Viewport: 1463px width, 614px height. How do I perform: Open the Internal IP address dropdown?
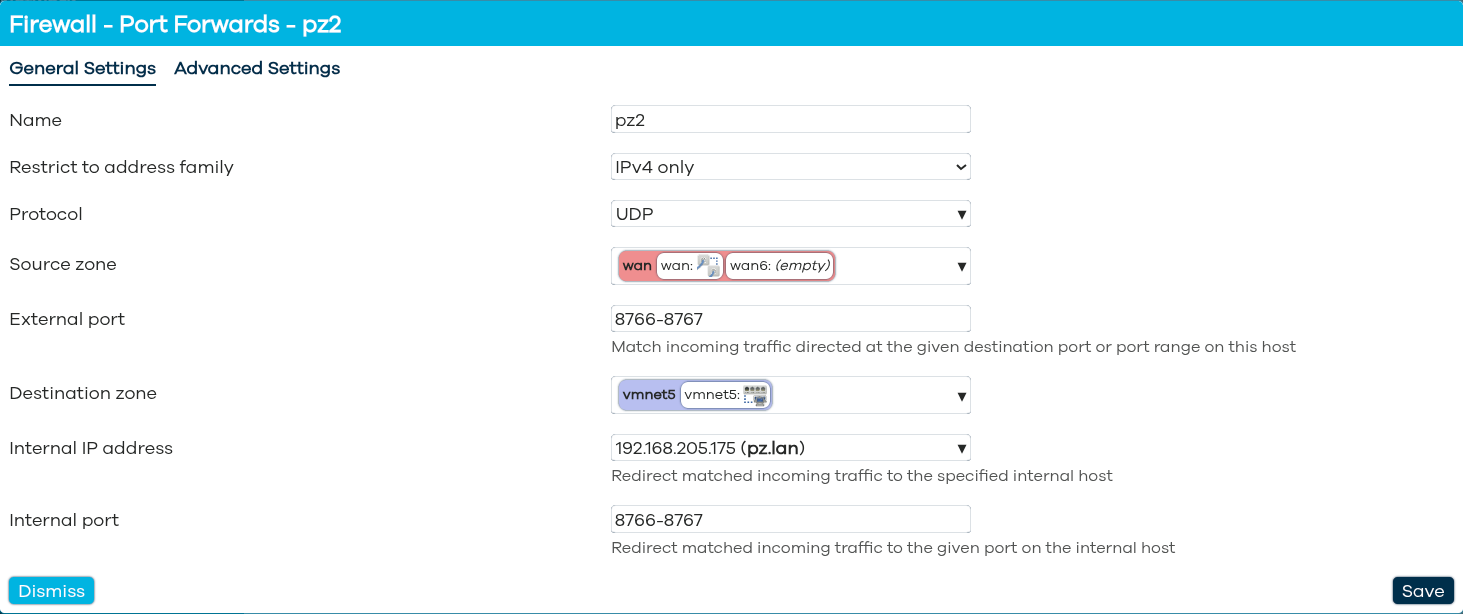click(790, 448)
